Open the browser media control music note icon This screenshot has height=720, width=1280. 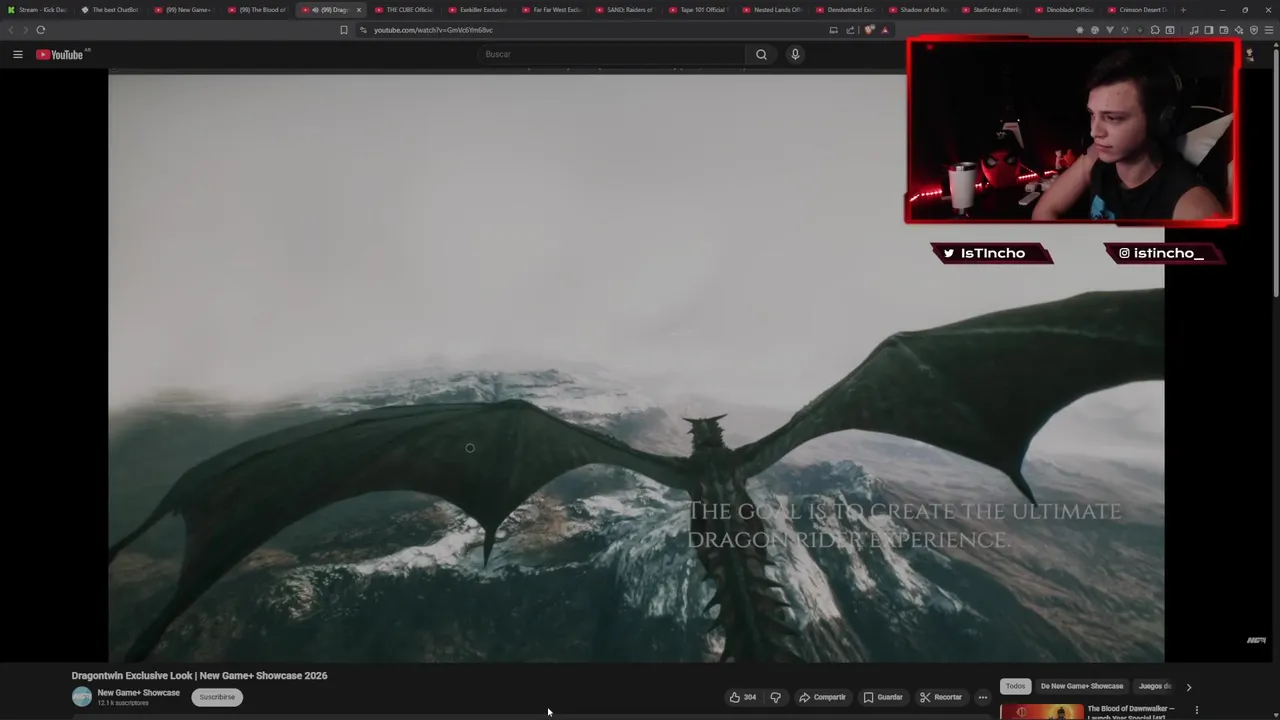point(1194,30)
